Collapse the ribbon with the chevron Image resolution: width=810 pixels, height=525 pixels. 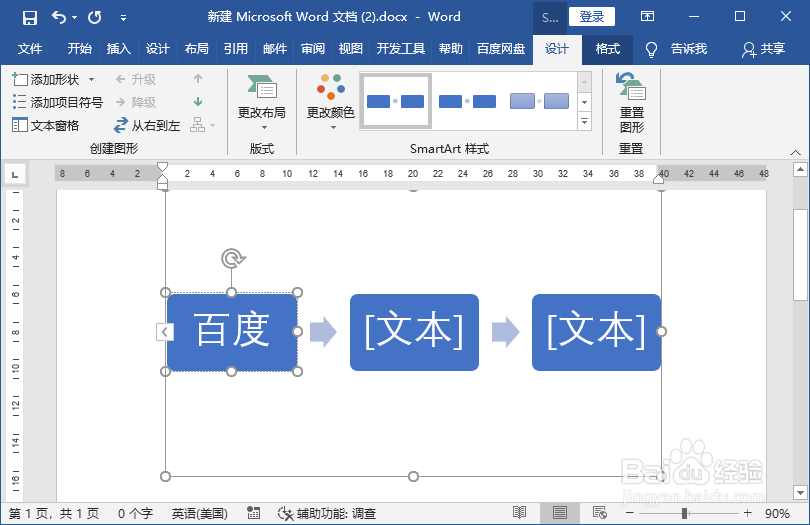(x=796, y=152)
